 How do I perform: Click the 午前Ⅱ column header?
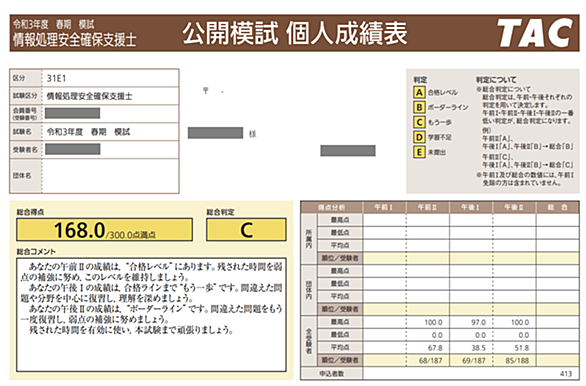427,207
